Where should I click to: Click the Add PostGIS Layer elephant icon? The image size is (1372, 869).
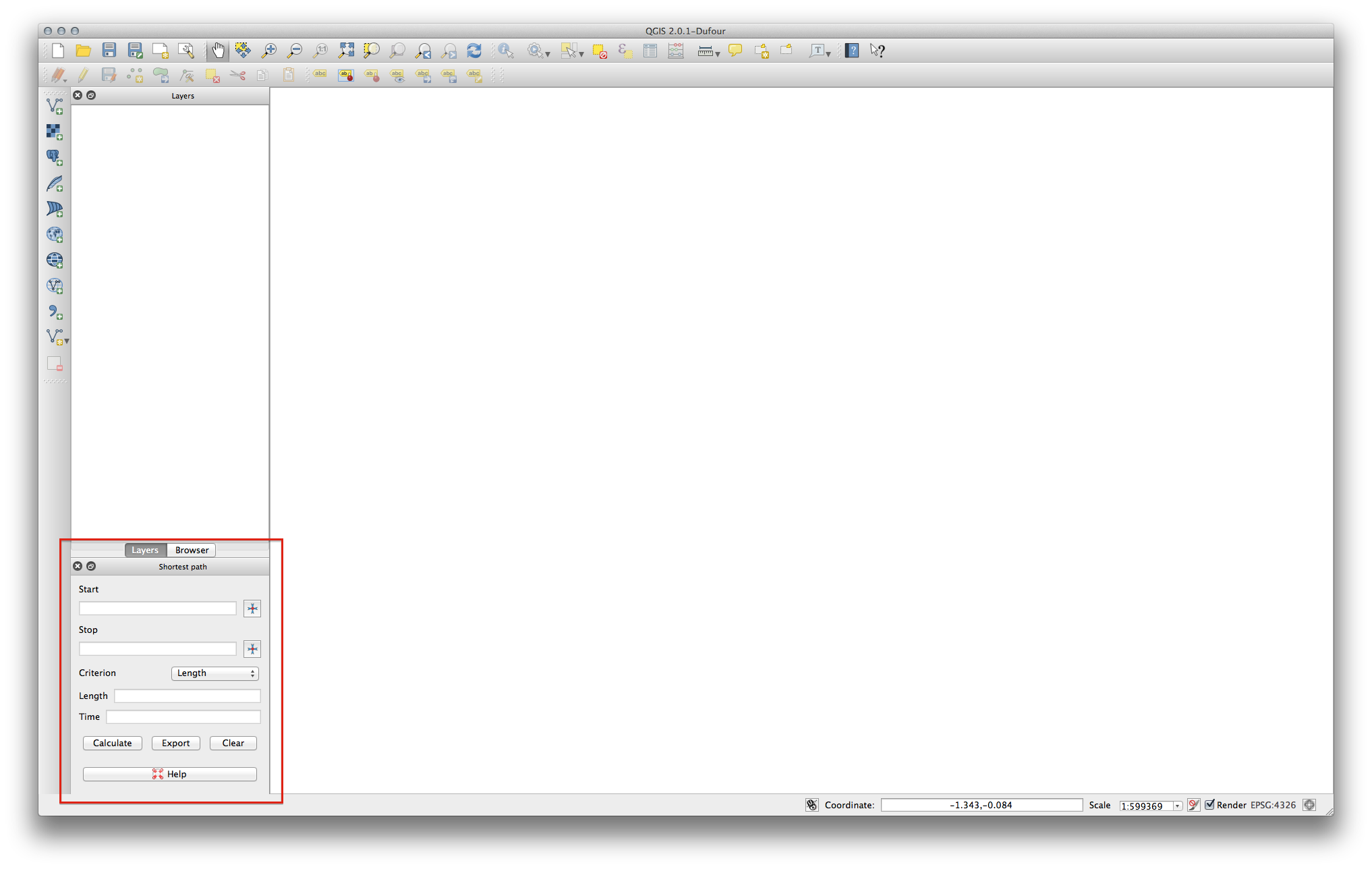pos(55,157)
